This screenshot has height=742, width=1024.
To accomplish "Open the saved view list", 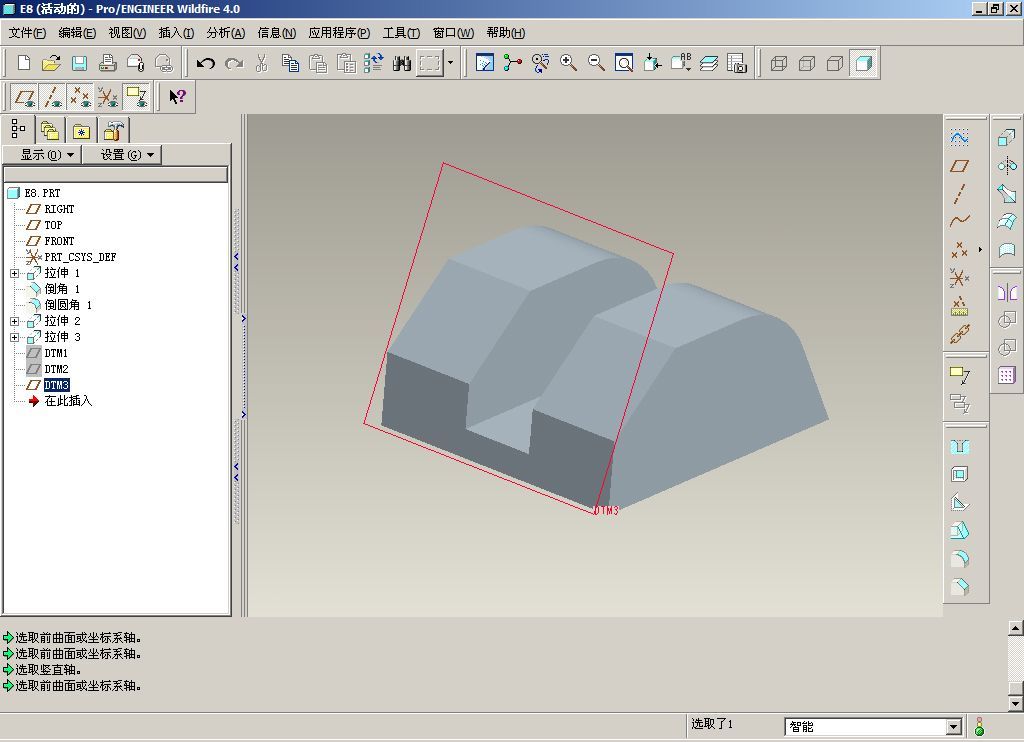I will click(680, 63).
